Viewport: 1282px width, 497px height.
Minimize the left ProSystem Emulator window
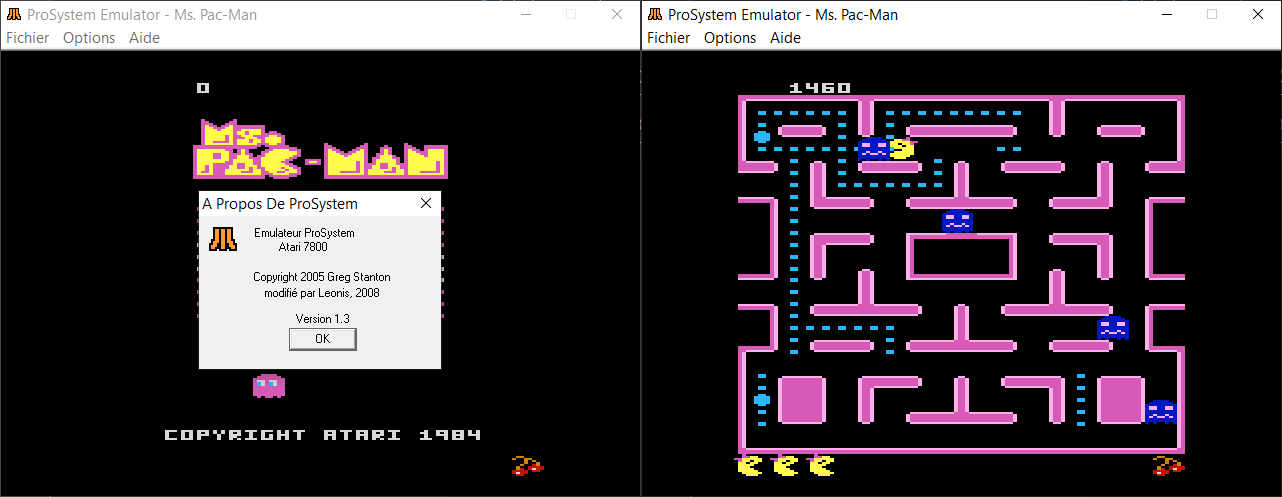[525, 14]
